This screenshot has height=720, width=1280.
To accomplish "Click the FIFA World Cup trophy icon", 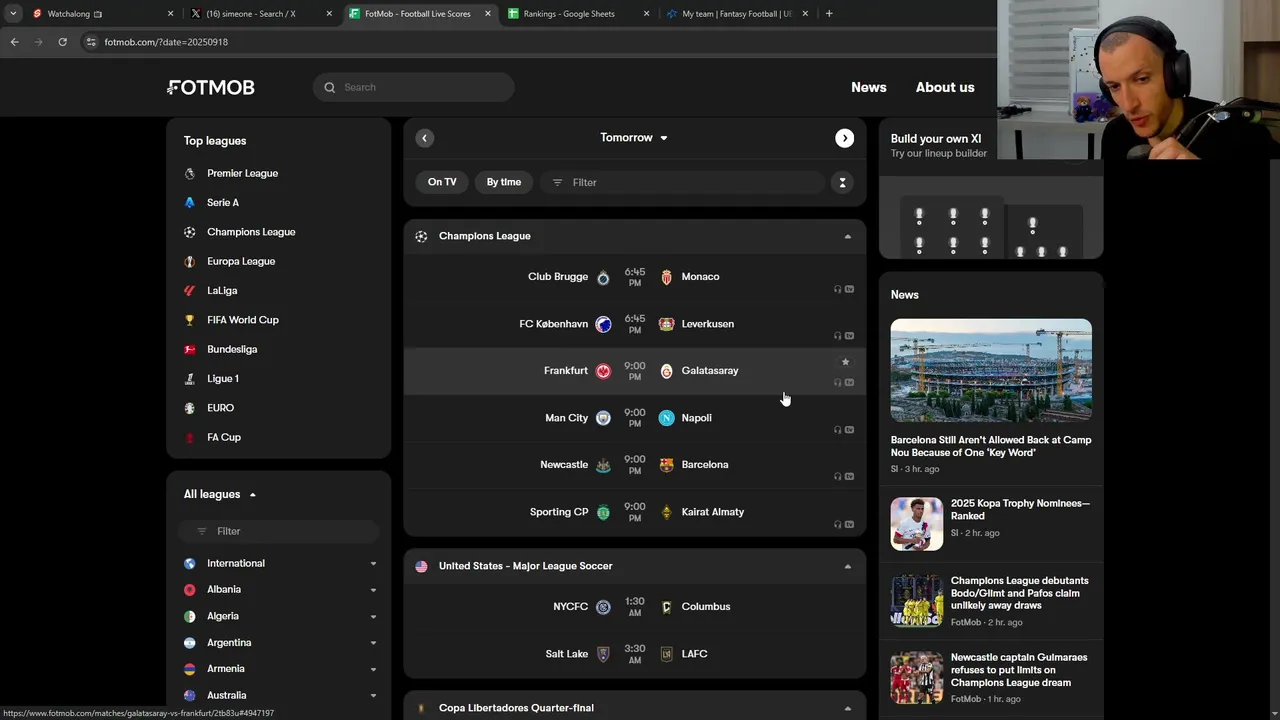I will (x=190, y=320).
